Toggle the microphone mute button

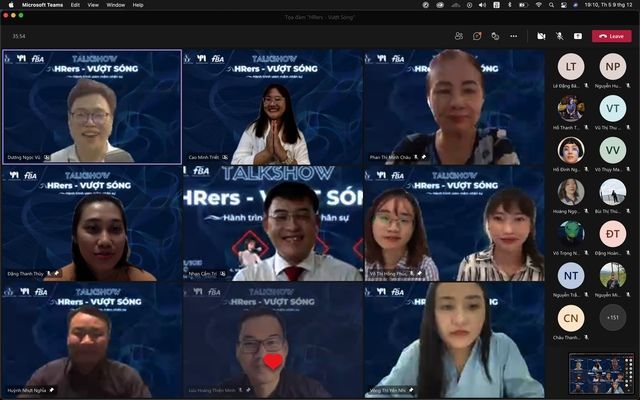pos(559,36)
